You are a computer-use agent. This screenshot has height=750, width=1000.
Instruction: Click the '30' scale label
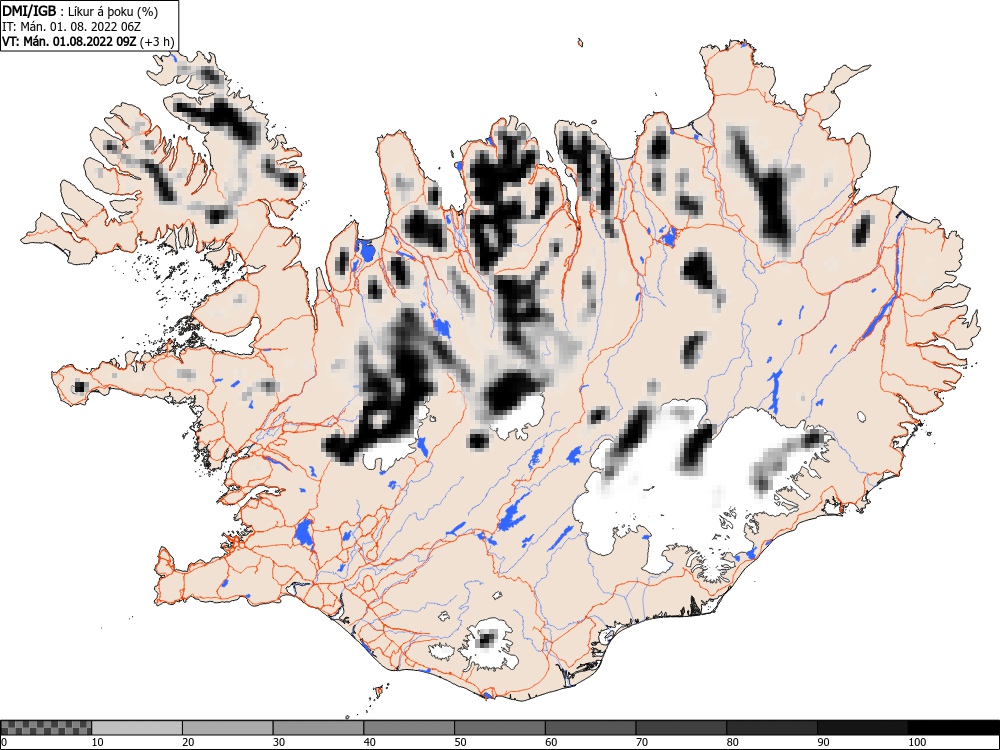click(279, 742)
